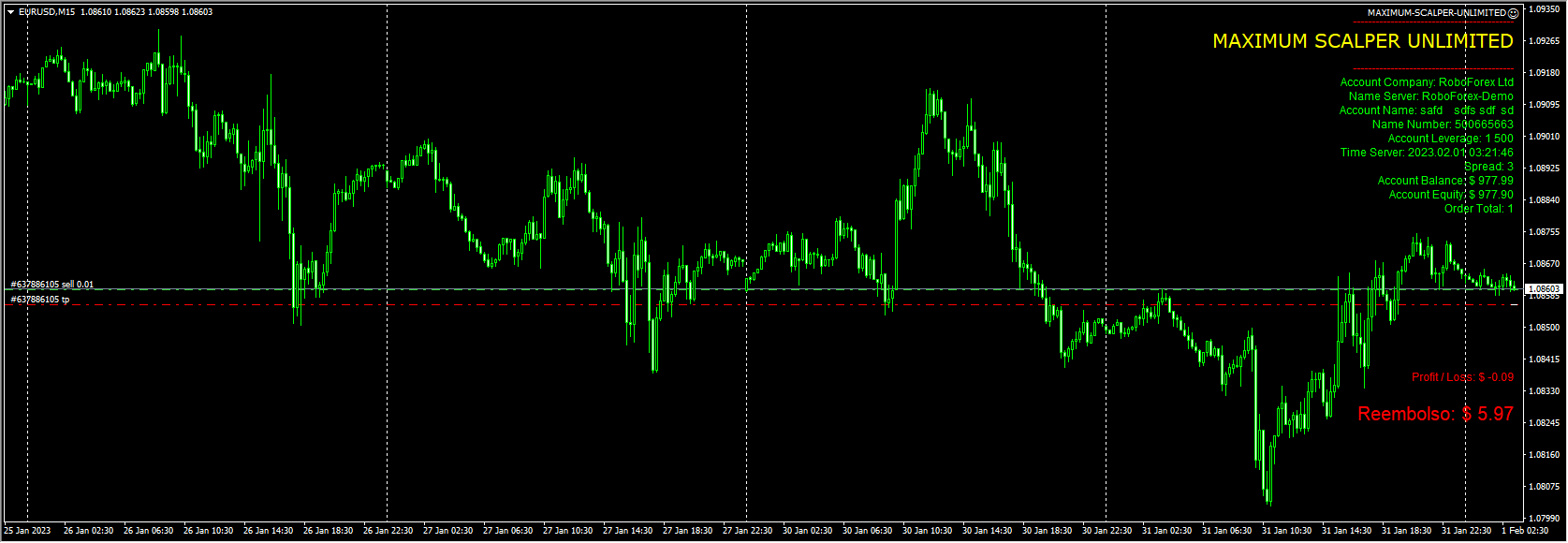Image resolution: width=1568 pixels, height=543 pixels.
Task: Click the 1.08415 price scale label
Action: (x=1544, y=360)
